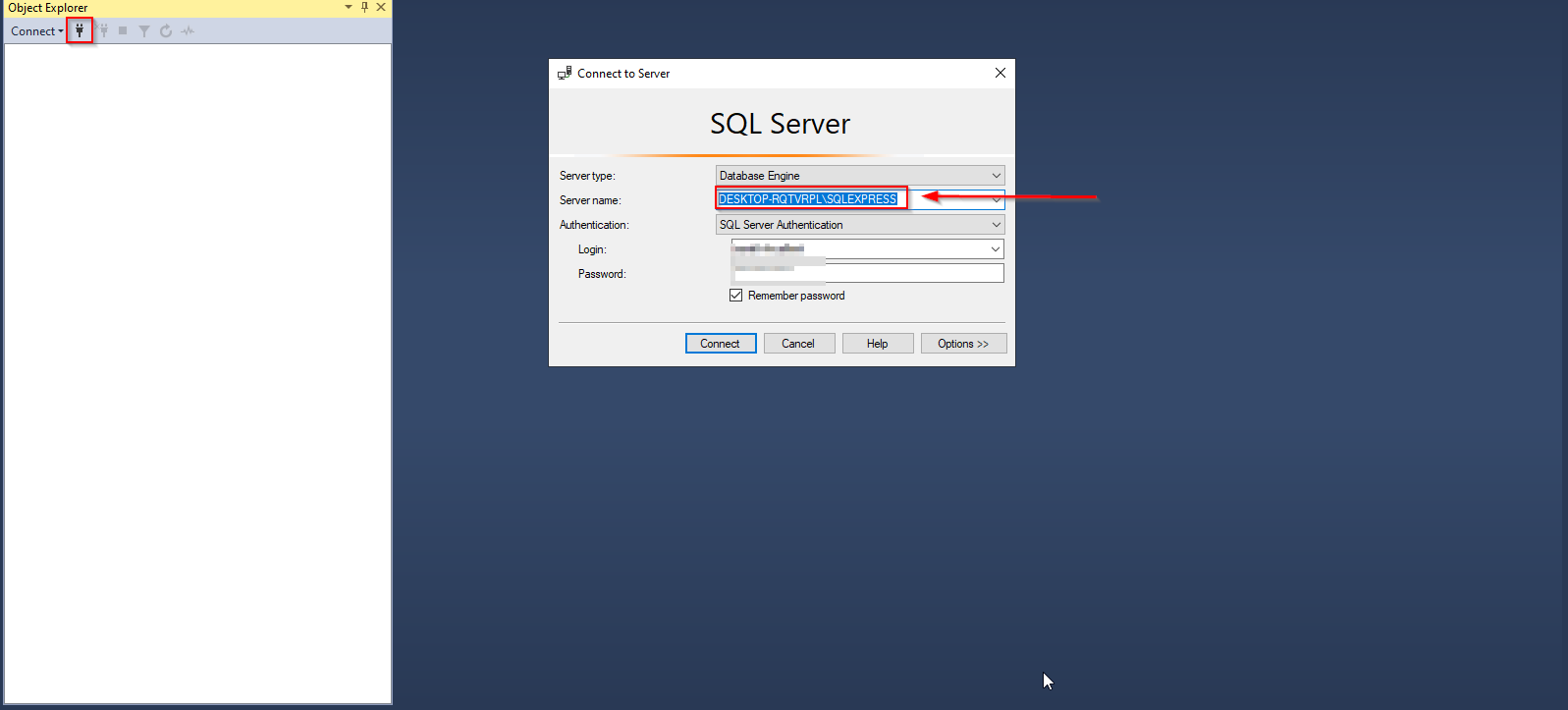The image size is (1568, 710).
Task: Click the Refresh icon in Object Explorer
Action: click(166, 30)
